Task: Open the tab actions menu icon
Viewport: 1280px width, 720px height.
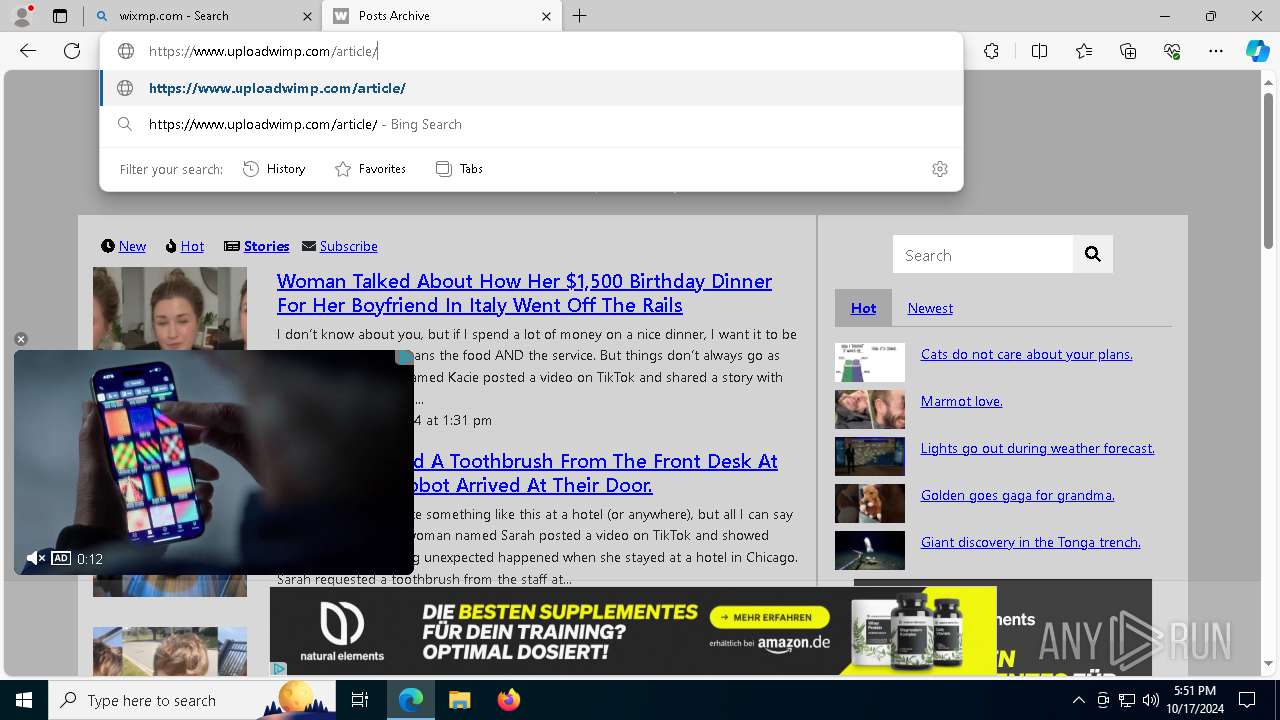Action: pyautogui.click(x=60, y=16)
